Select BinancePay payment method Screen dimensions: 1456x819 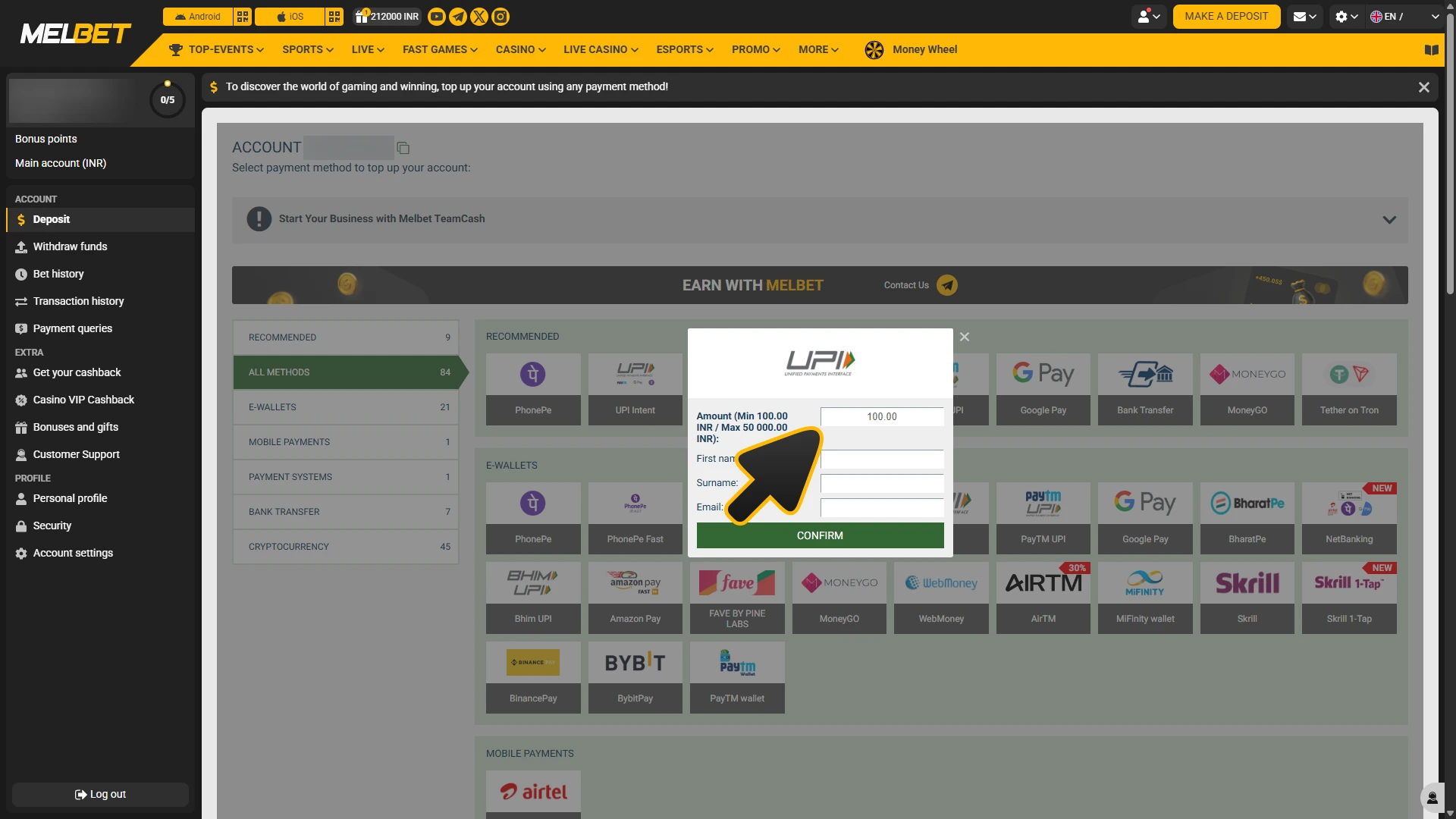(533, 677)
